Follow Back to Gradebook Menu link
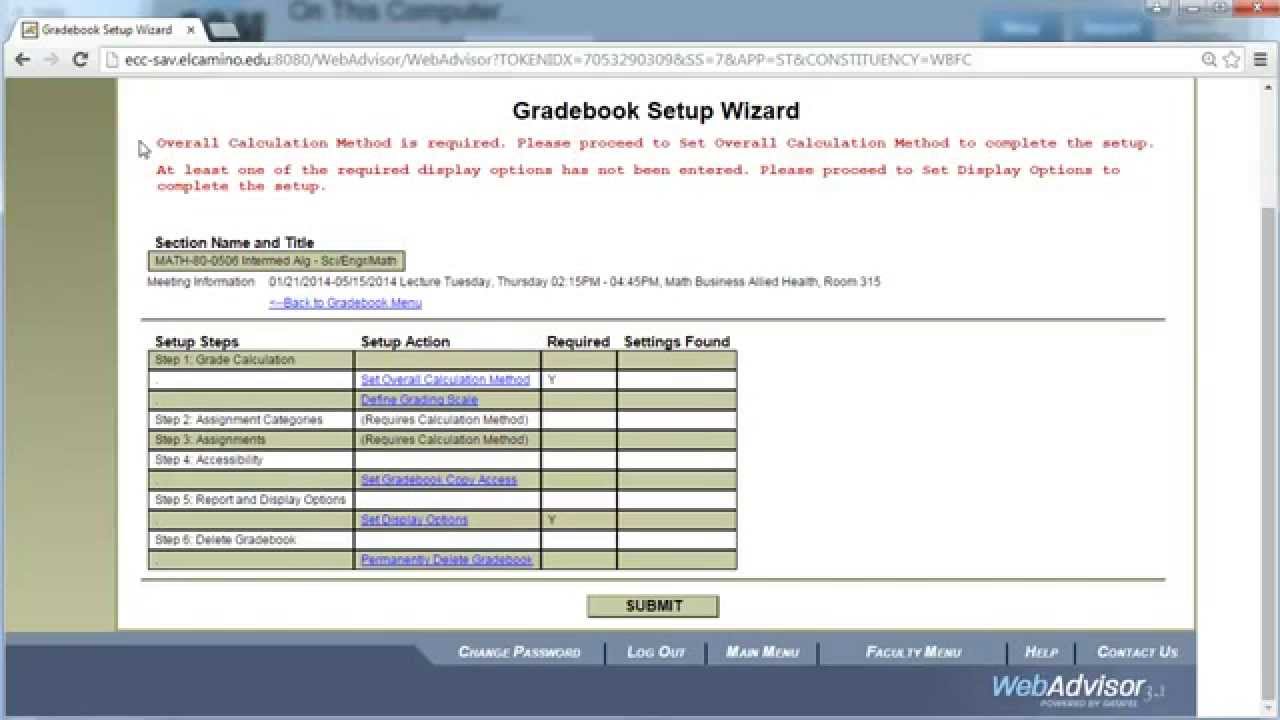Screen dimensions: 1280x720 [x=345, y=303]
